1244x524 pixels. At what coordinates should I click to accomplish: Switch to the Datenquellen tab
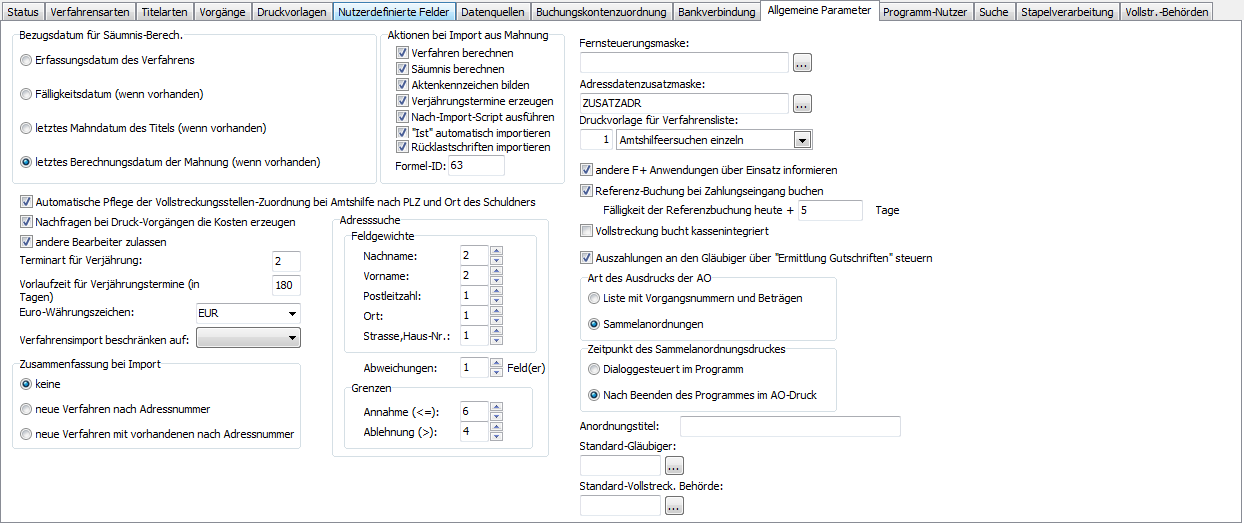[493, 12]
